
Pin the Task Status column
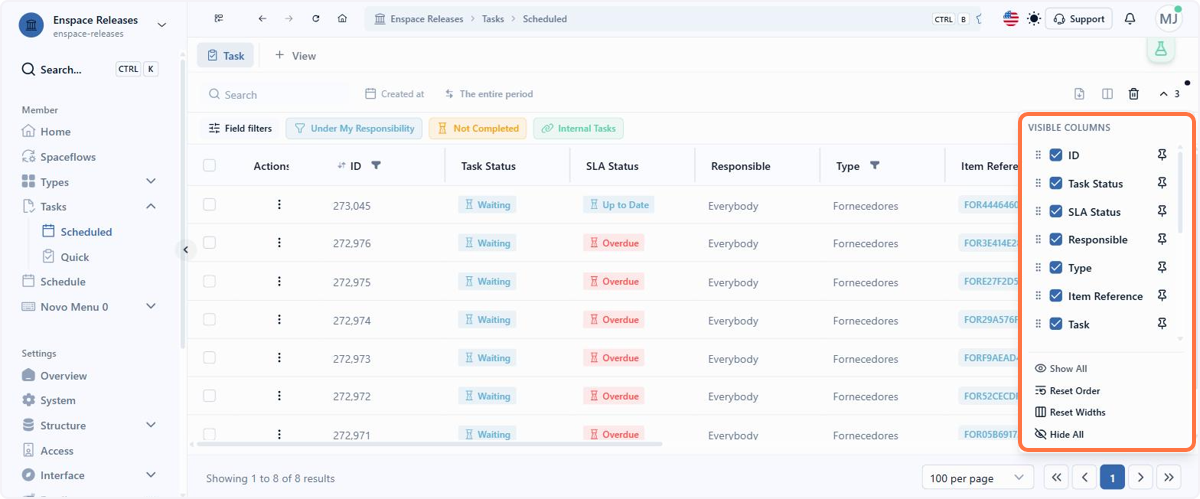1161,183
